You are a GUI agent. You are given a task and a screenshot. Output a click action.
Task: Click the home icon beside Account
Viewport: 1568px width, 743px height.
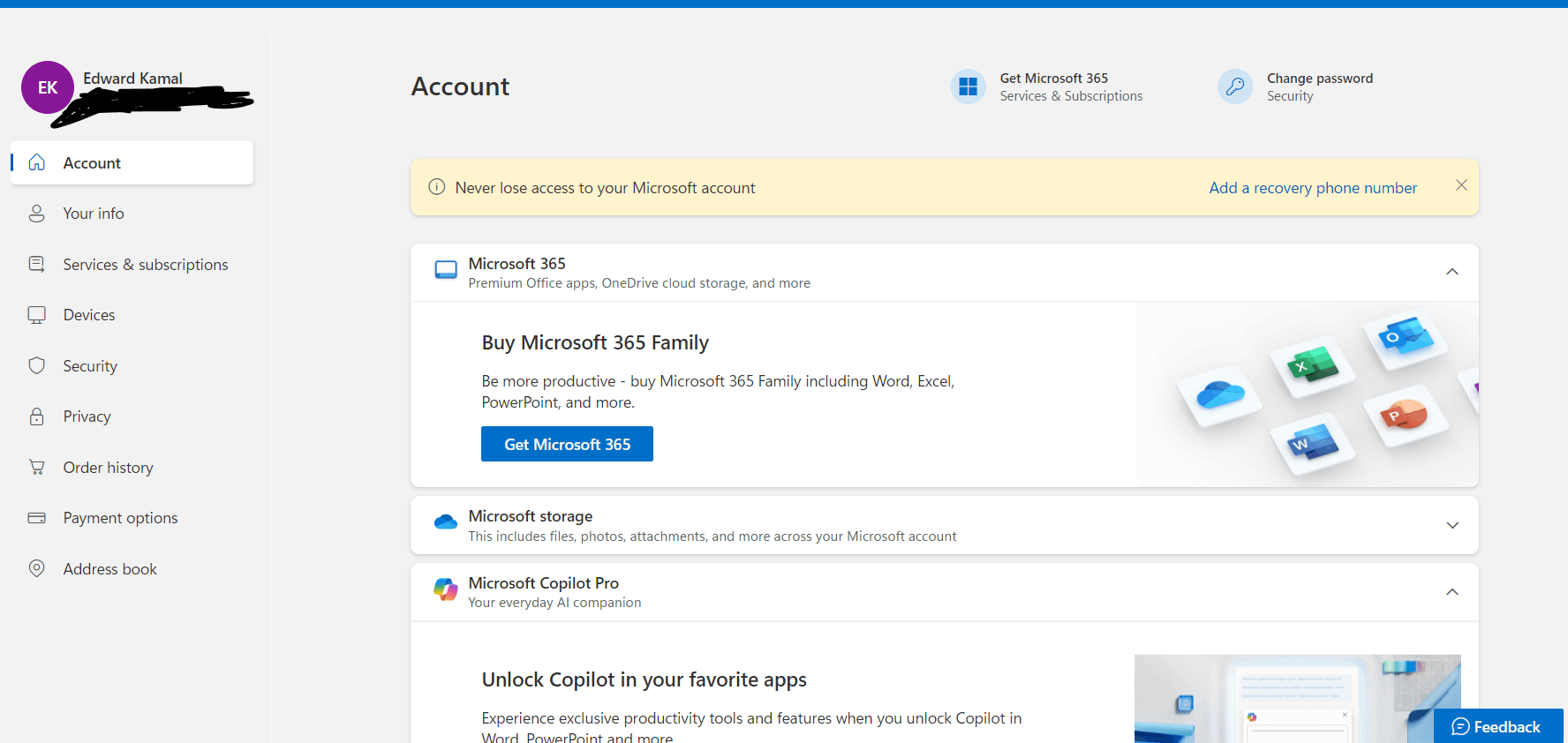[x=36, y=162]
